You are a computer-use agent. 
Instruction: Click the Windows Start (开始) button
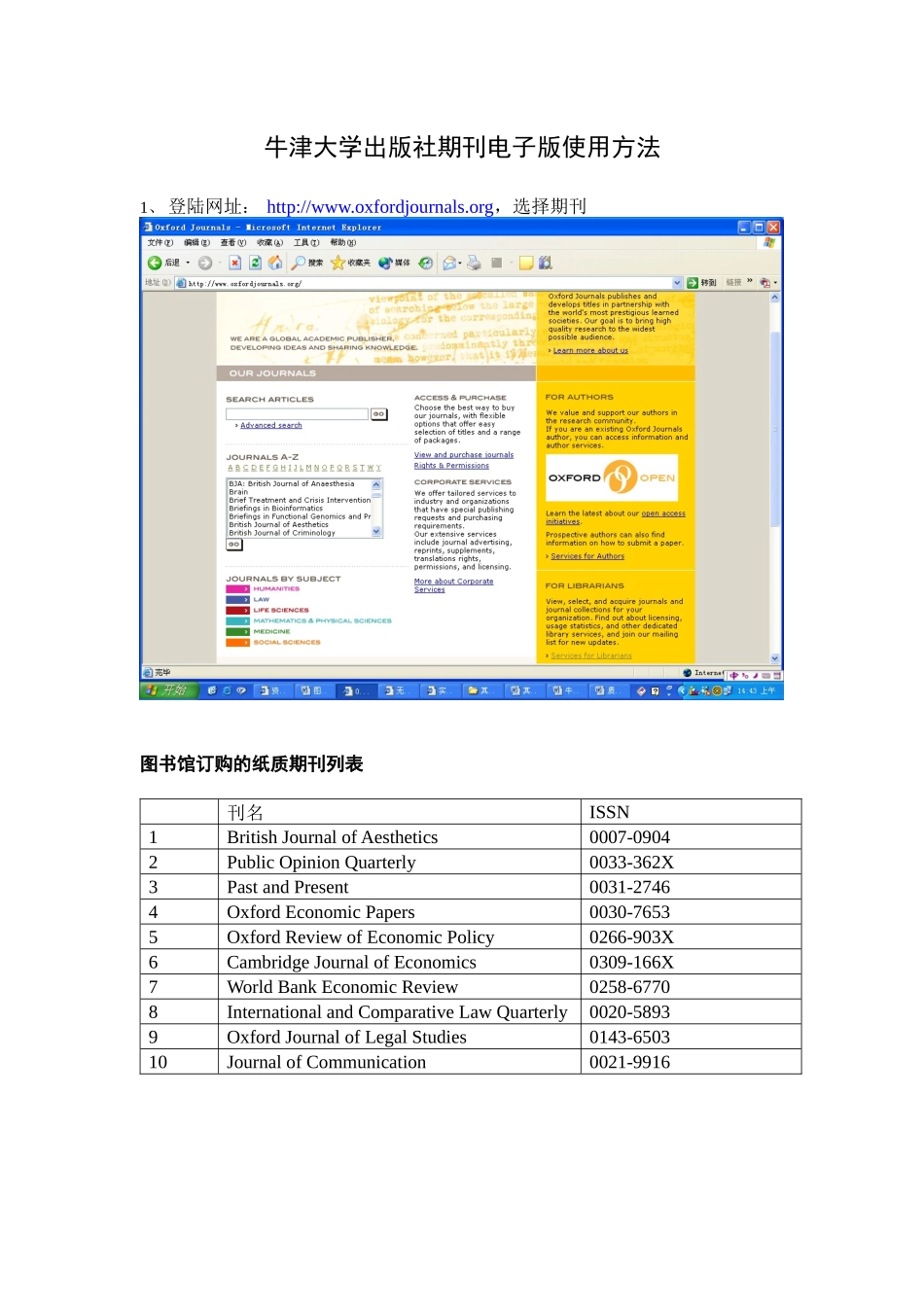click(169, 690)
